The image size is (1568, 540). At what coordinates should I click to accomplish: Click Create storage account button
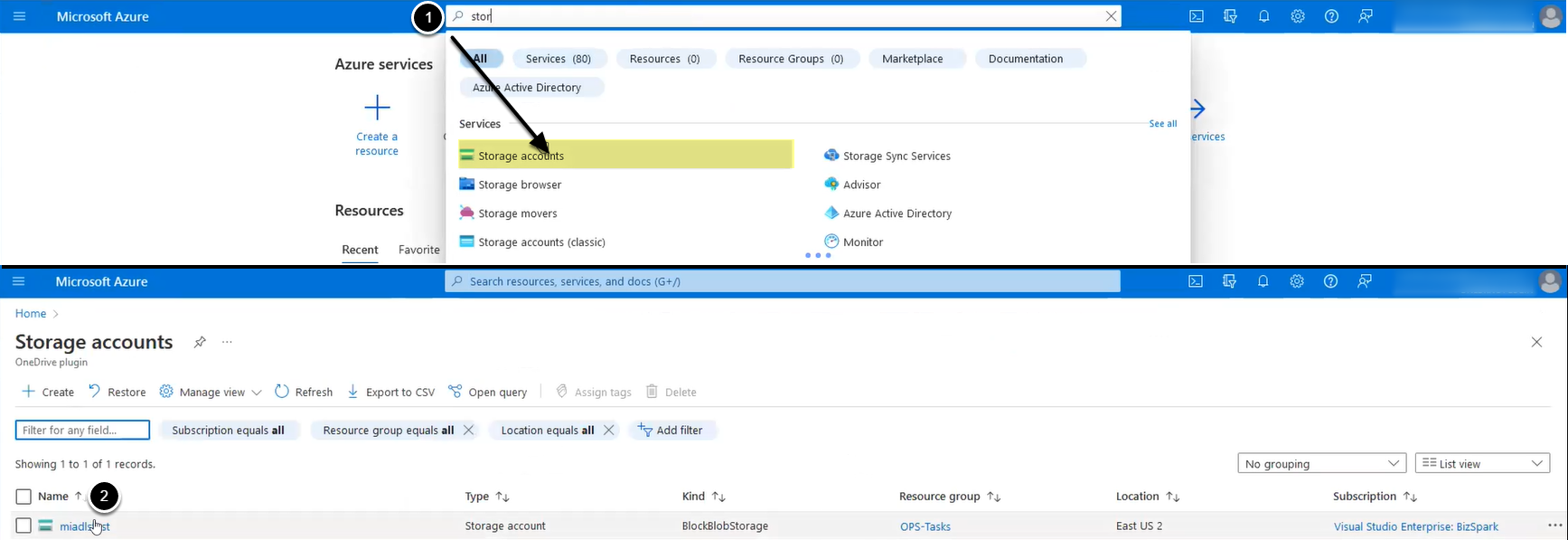click(x=48, y=392)
